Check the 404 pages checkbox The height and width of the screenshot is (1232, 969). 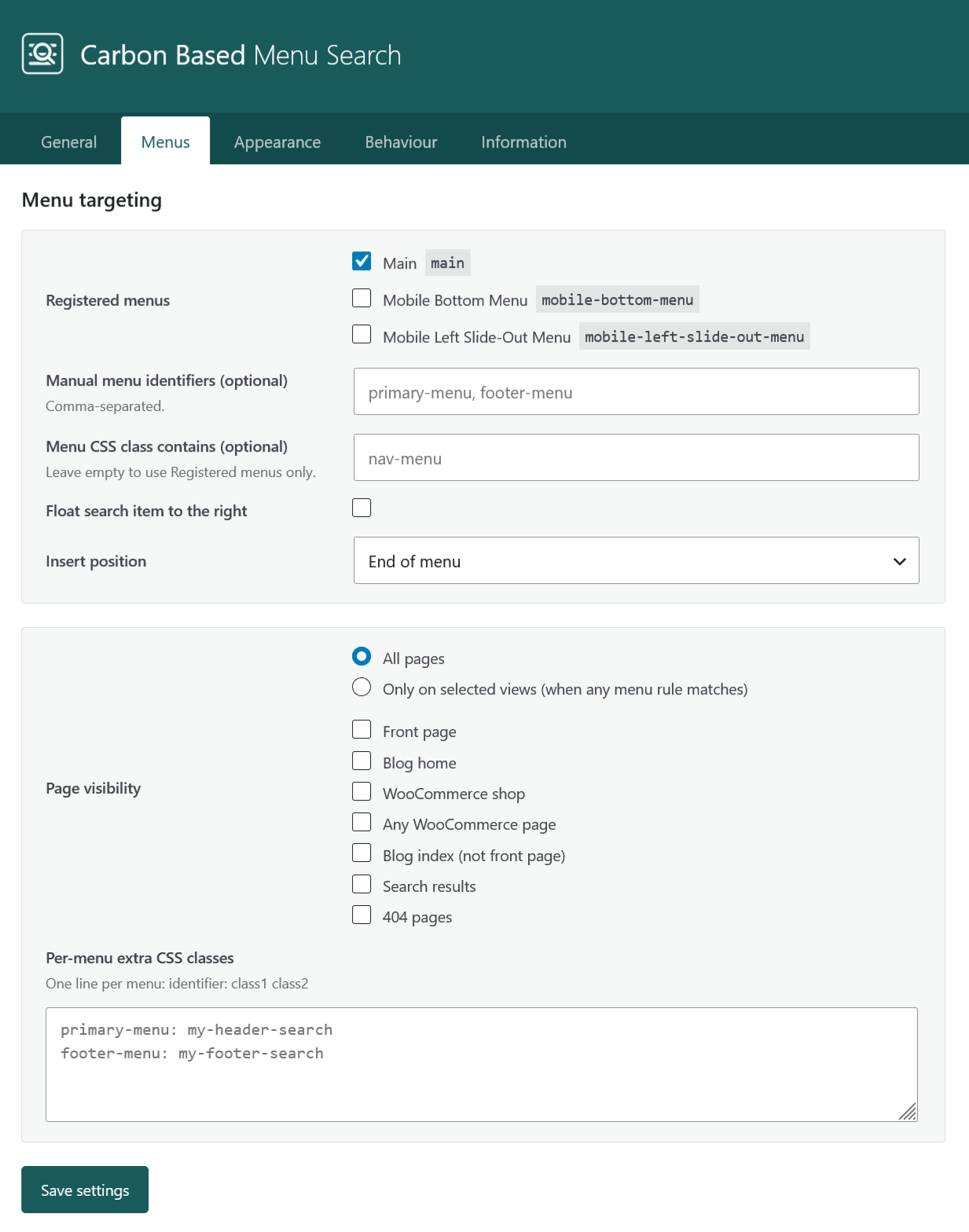pos(362,915)
